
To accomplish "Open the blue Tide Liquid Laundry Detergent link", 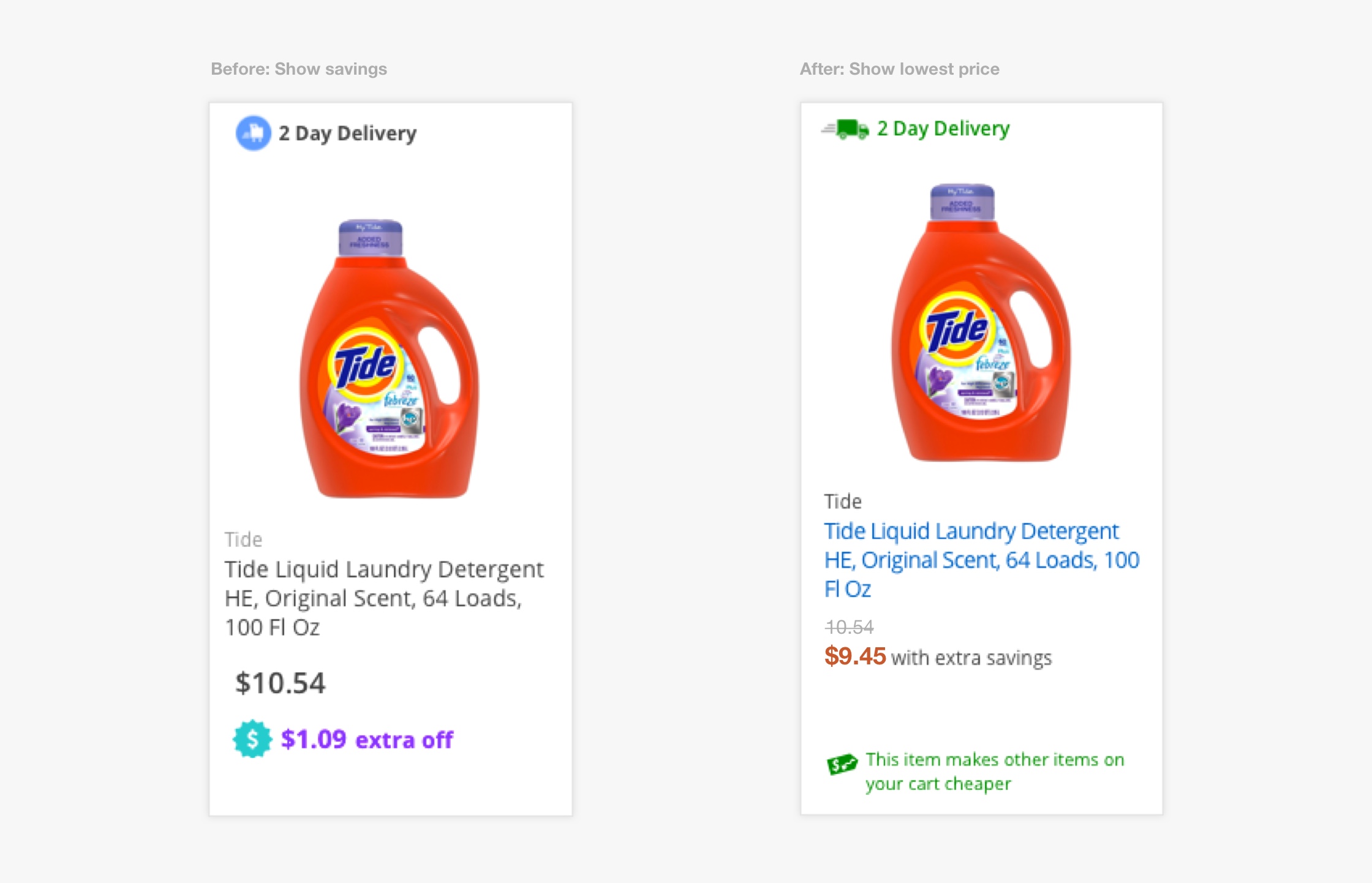I will (981, 560).
